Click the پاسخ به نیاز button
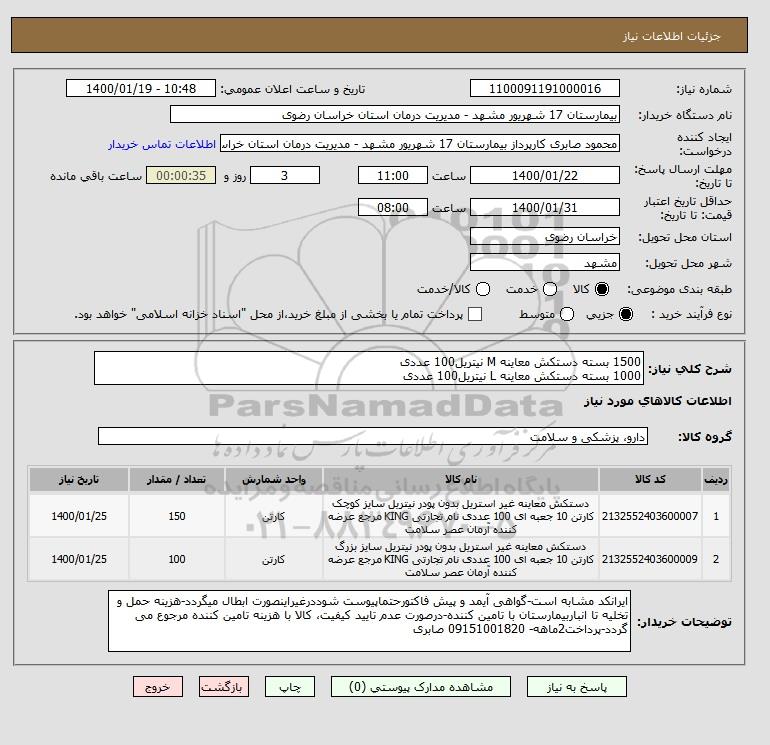770x745 pixels. point(577,687)
